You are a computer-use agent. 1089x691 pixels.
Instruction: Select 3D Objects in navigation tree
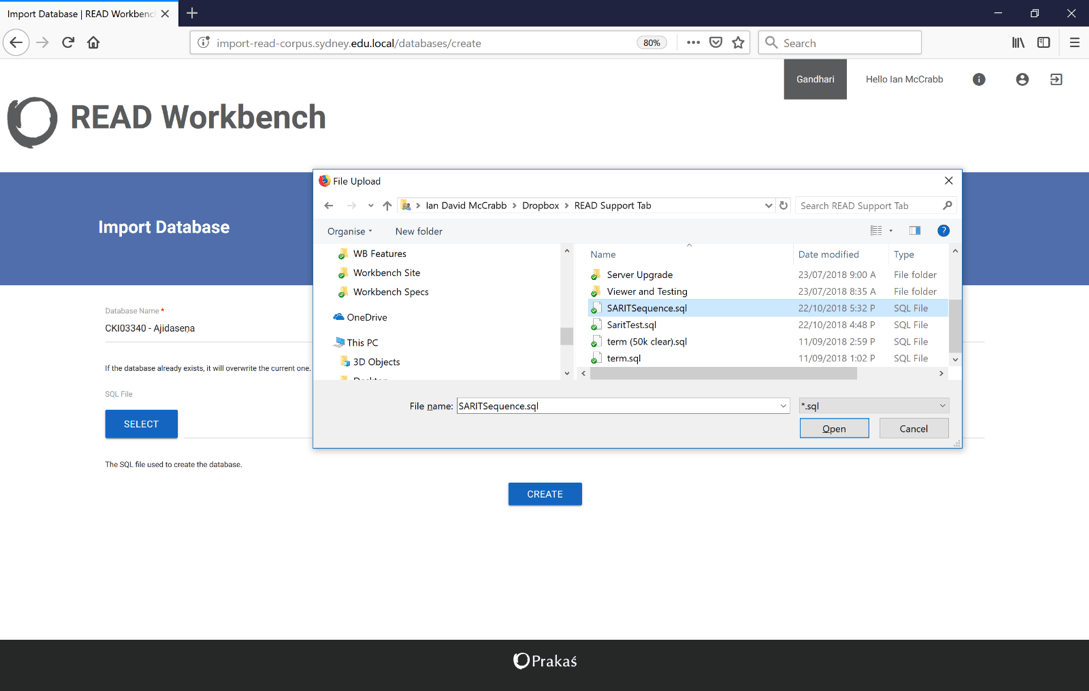[x=376, y=362]
